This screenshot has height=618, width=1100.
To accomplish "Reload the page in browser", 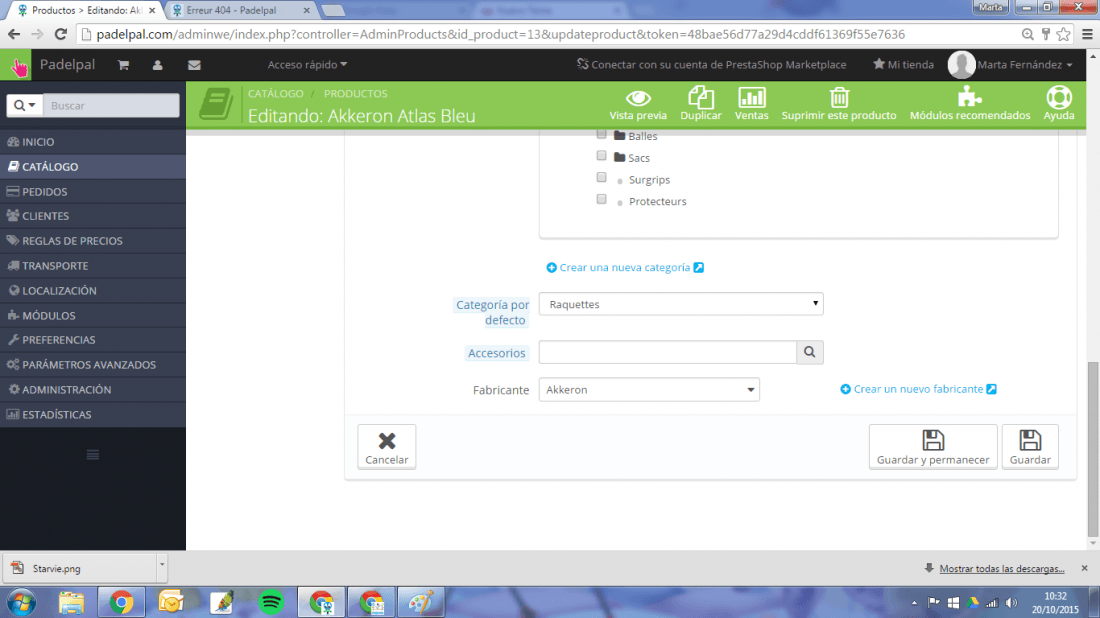I will (x=61, y=34).
